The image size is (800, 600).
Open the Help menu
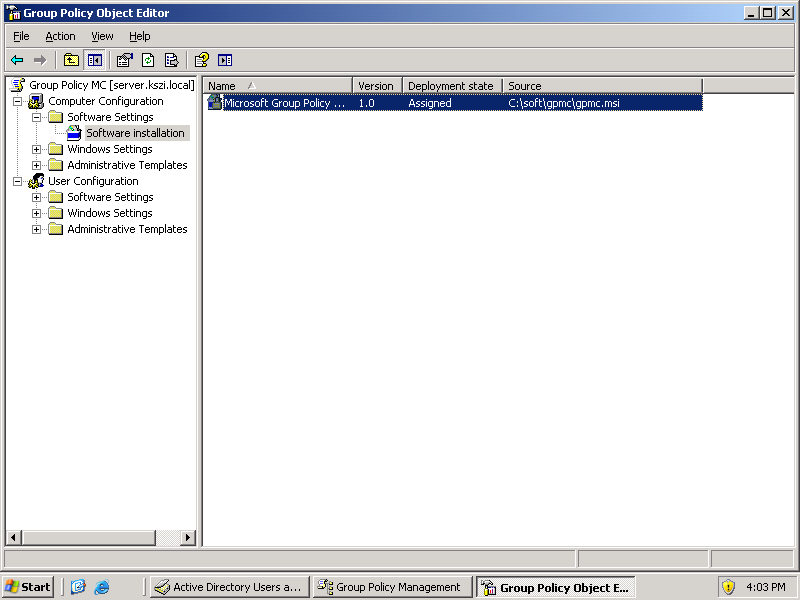(x=139, y=36)
